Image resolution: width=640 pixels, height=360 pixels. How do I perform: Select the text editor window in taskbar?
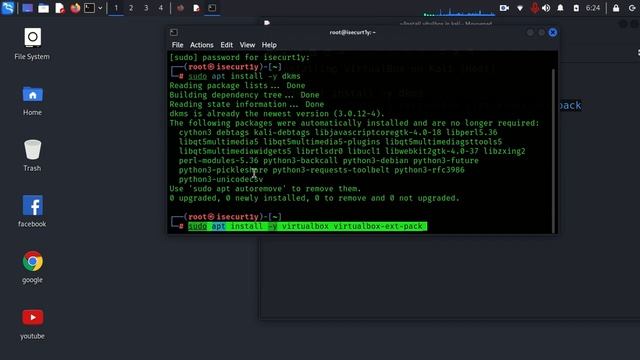coord(196,8)
